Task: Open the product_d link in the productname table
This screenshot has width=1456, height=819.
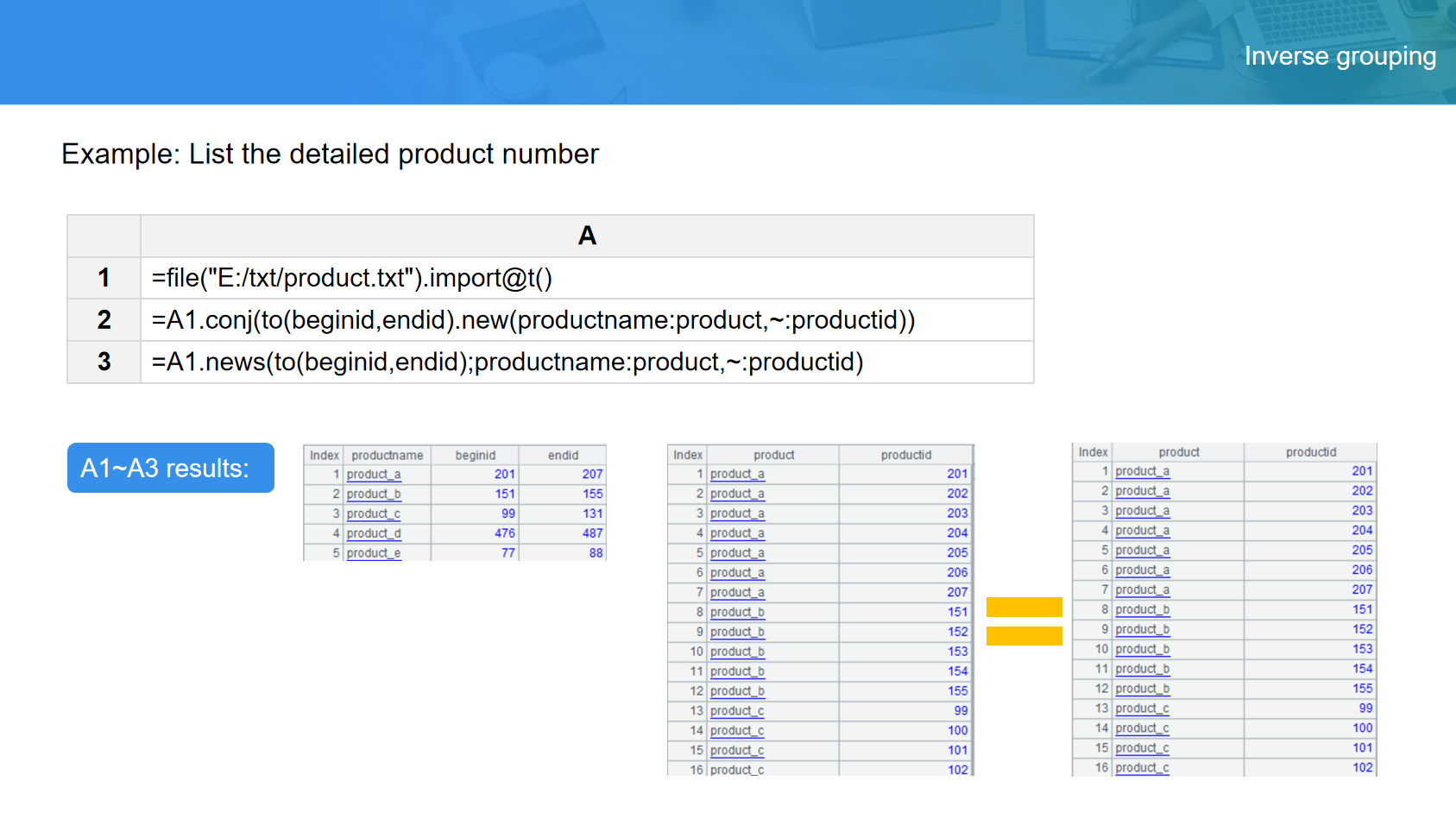Action: coord(374,533)
